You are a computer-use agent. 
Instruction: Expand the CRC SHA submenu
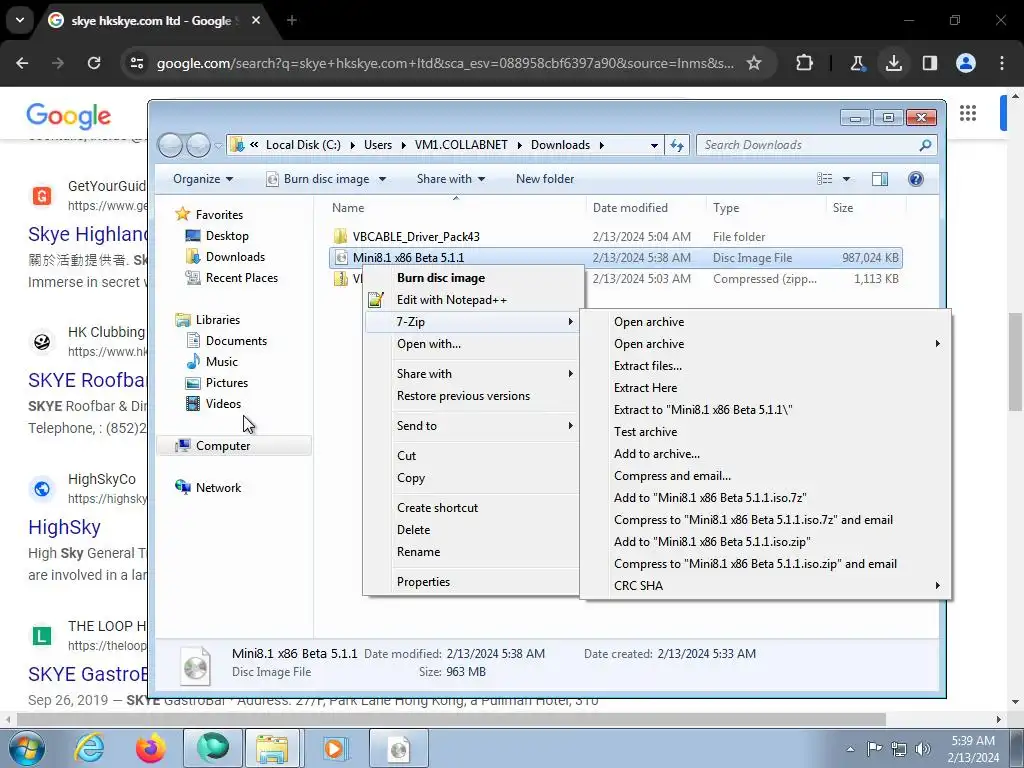tap(764, 586)
